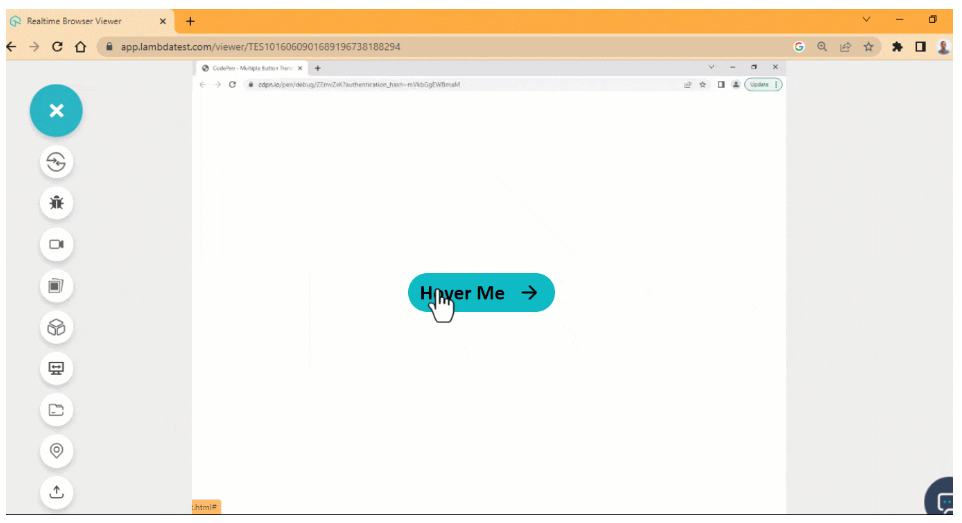Screen dimensions: 962x523
Task: Open a new tab in outer browser
Action: coord(190,21)
